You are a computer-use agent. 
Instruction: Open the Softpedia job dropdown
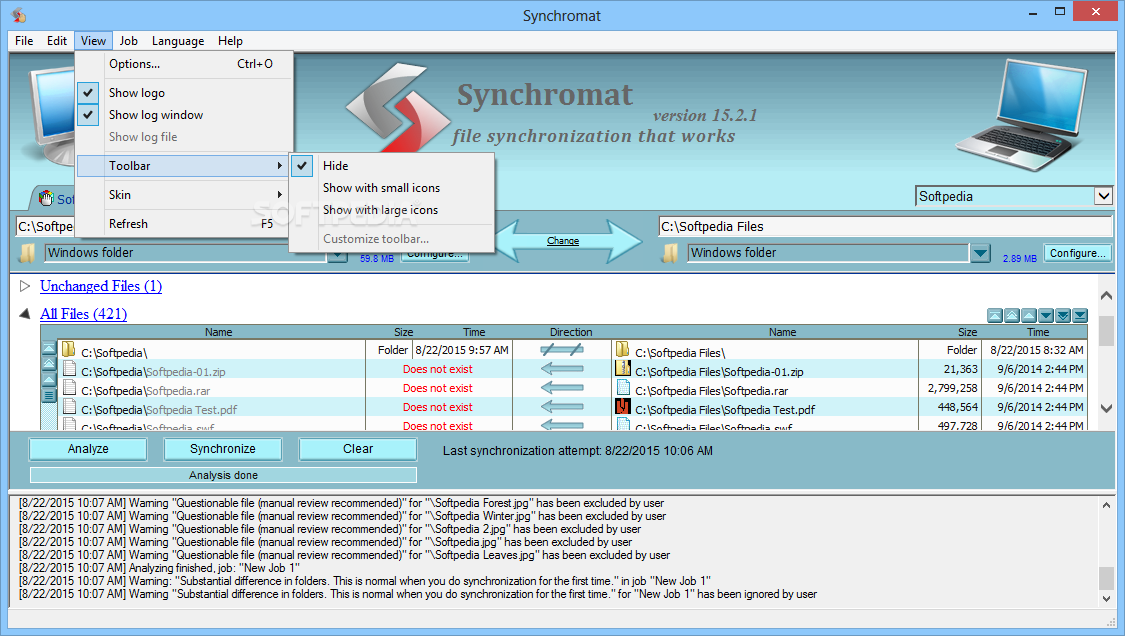point(1103,196)
